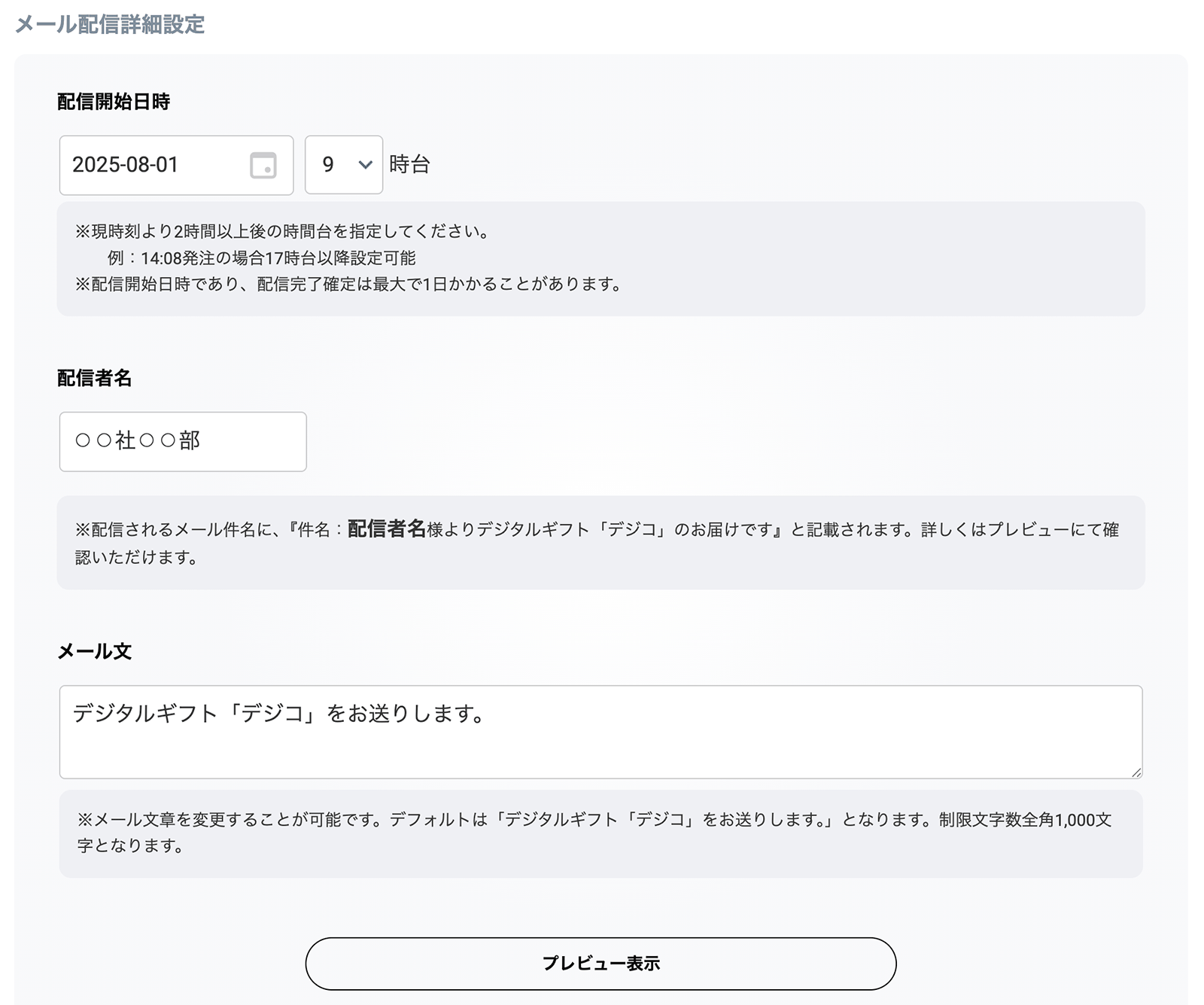Viewport: 1204px width, 1005px height.
Task: Click the 配信者名 label
Action: click(95, 378)
